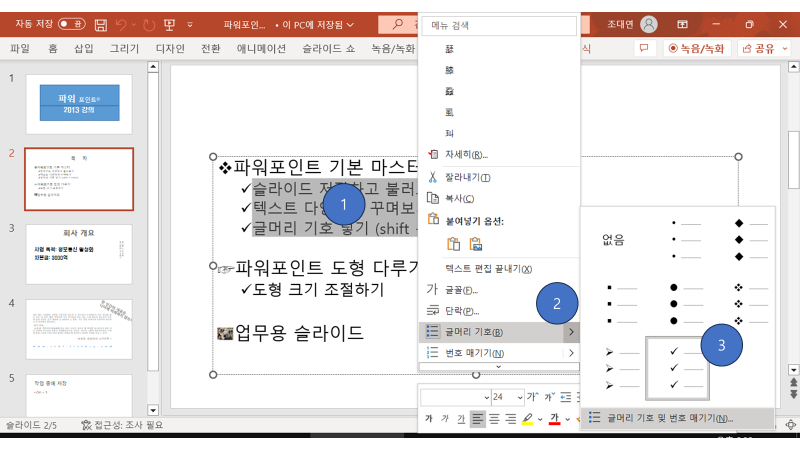The width and height of the screenshot is (800, 450).
Task: Select slide 3 thumbnail '회사 개요'
Action: click(x=79, y=254)
